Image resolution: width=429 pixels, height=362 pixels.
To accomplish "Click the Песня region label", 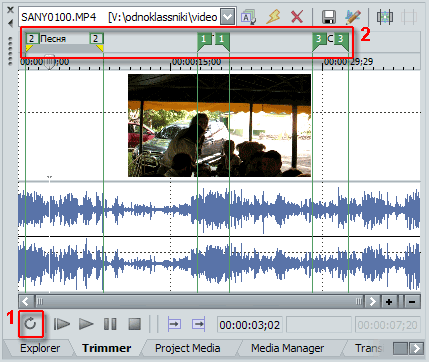I will 53,39.
